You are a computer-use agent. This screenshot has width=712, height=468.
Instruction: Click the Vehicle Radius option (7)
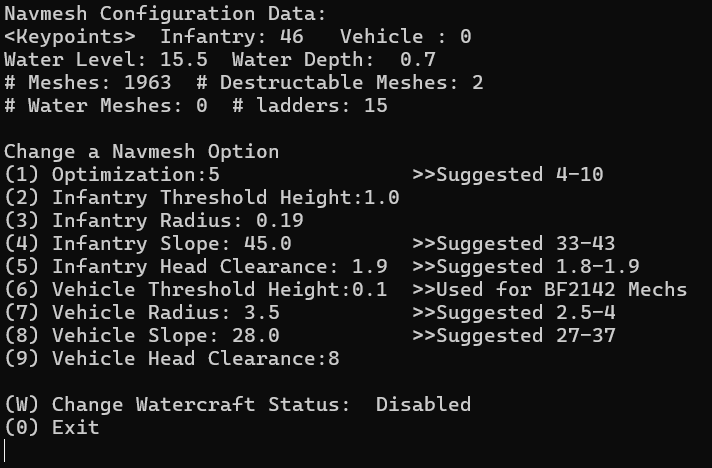coord(141,313)
